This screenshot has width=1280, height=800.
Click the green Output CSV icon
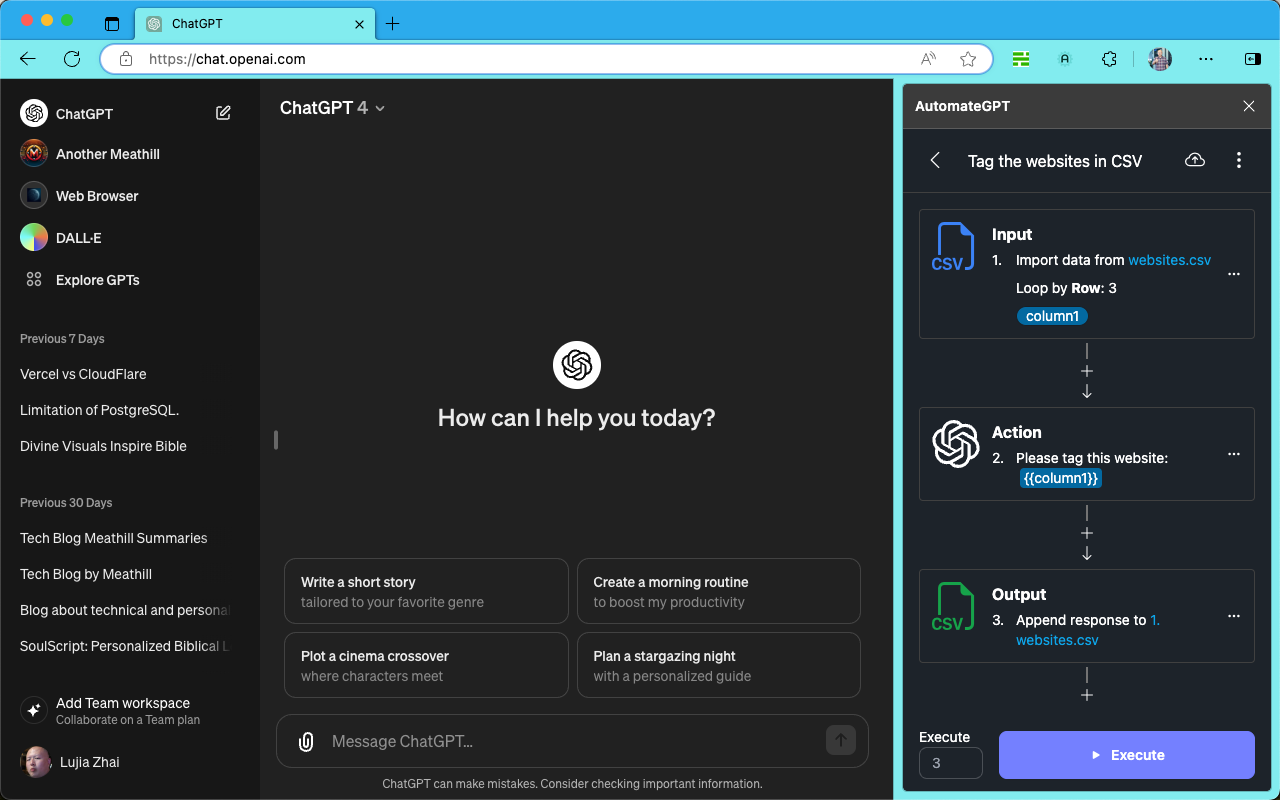tap(951, 607)
